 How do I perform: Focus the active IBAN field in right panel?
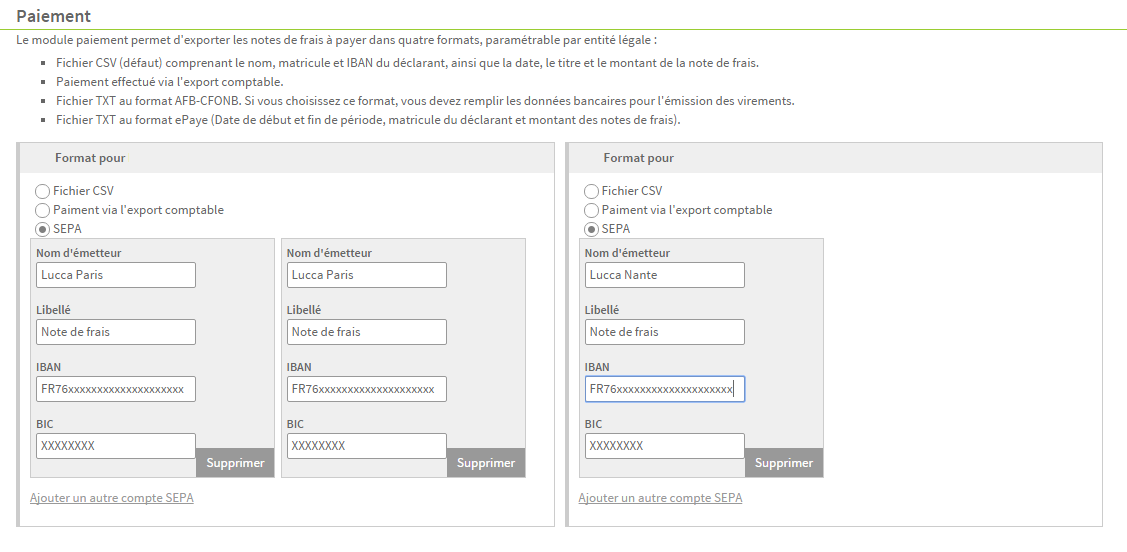(665, 389)
